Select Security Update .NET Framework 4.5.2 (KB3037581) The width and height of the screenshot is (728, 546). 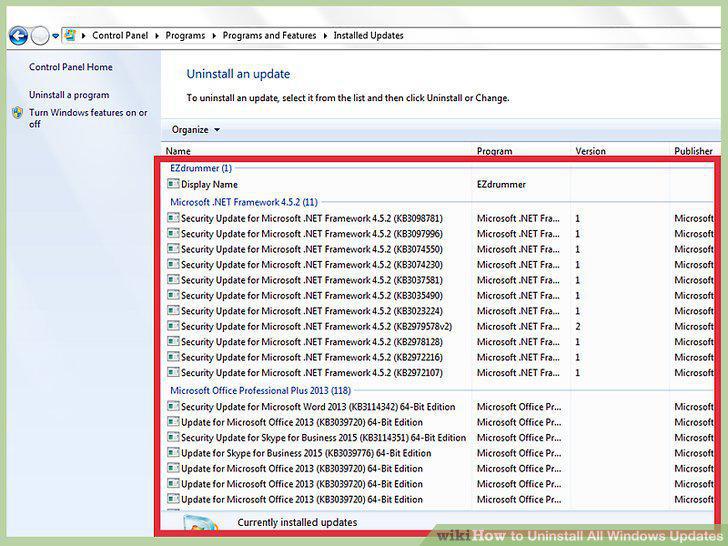pyautogui.click(x=312, y=280)
